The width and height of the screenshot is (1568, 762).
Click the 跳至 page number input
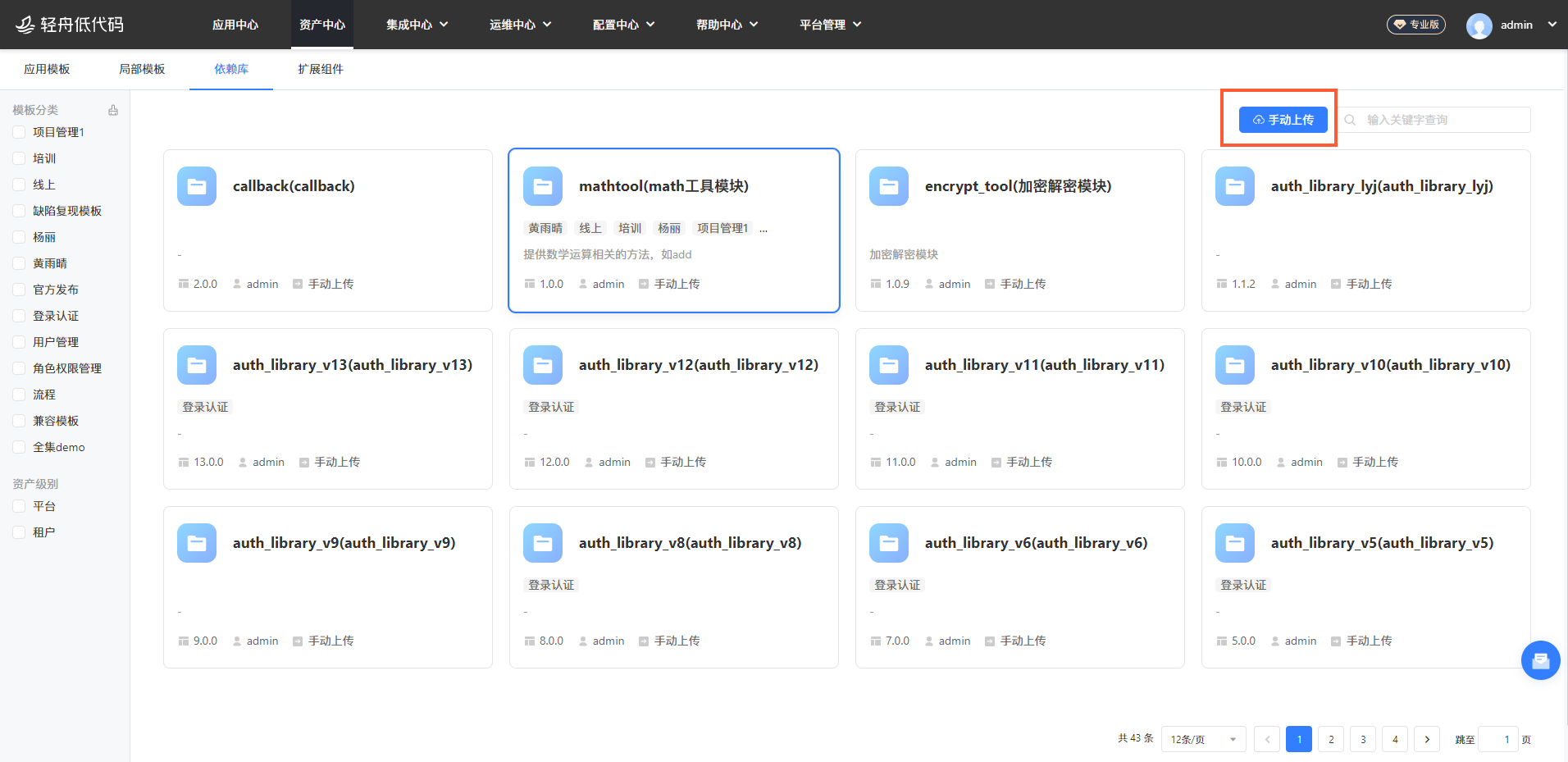(1499, 739)
